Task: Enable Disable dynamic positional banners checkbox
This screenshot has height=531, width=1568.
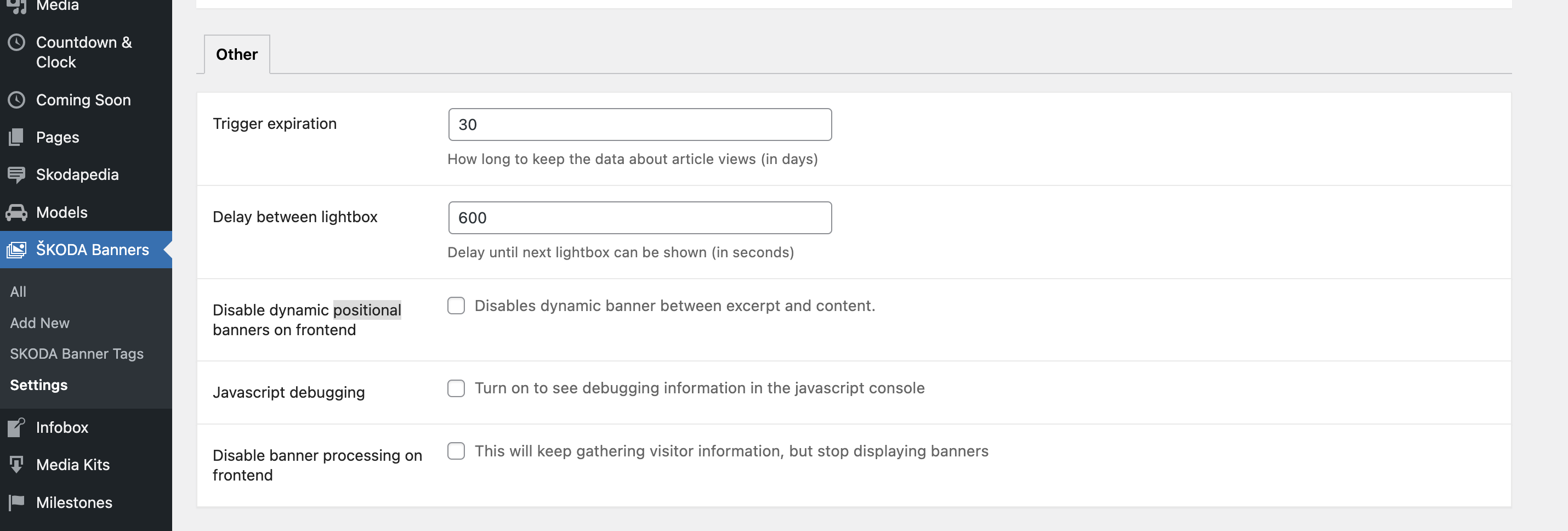Action: 456,306
